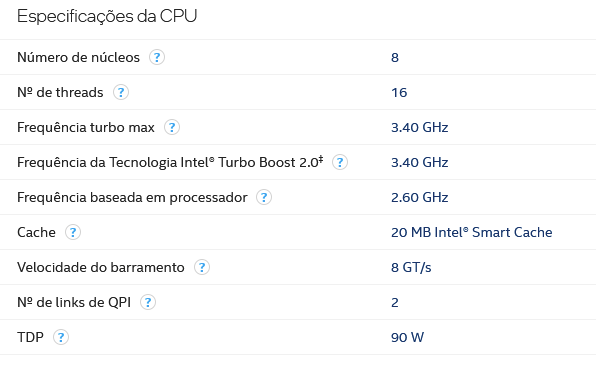Select the 20 MB Intel Smart Cache value
The height and width of the screenshot is (372, 596).
click(x=472, y=232)
